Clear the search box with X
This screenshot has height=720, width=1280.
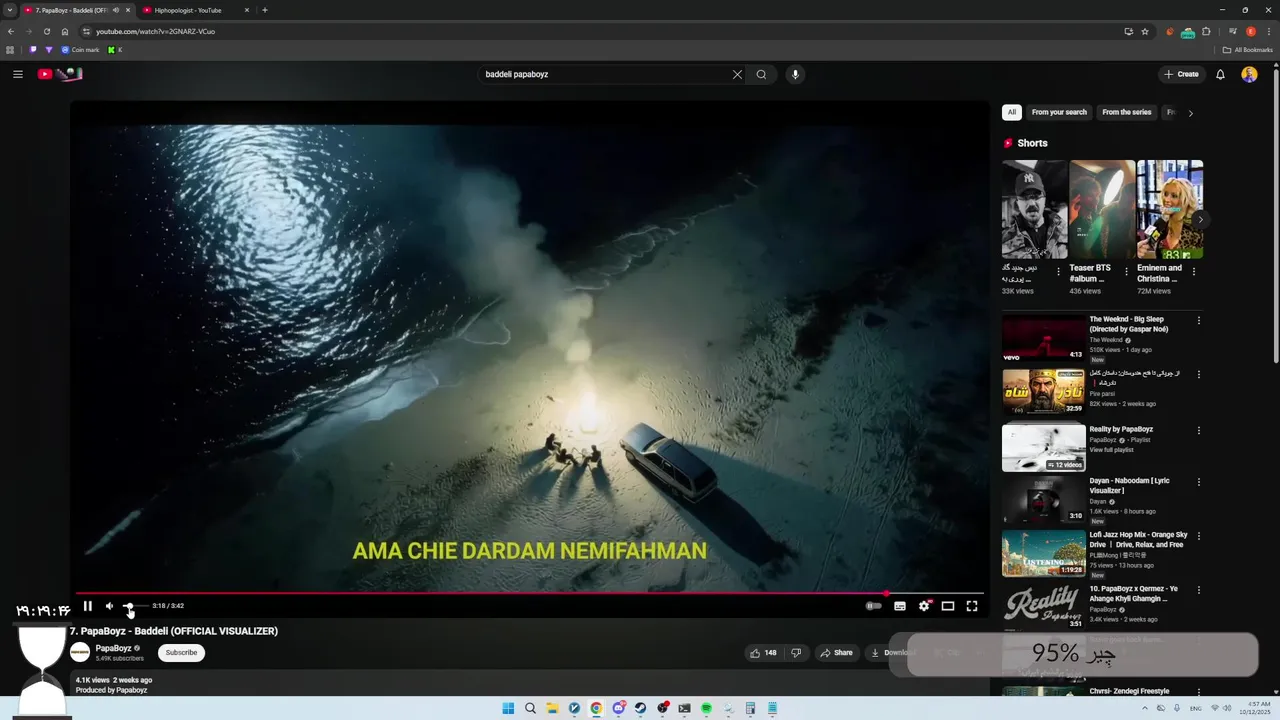(x=737, y=74)
